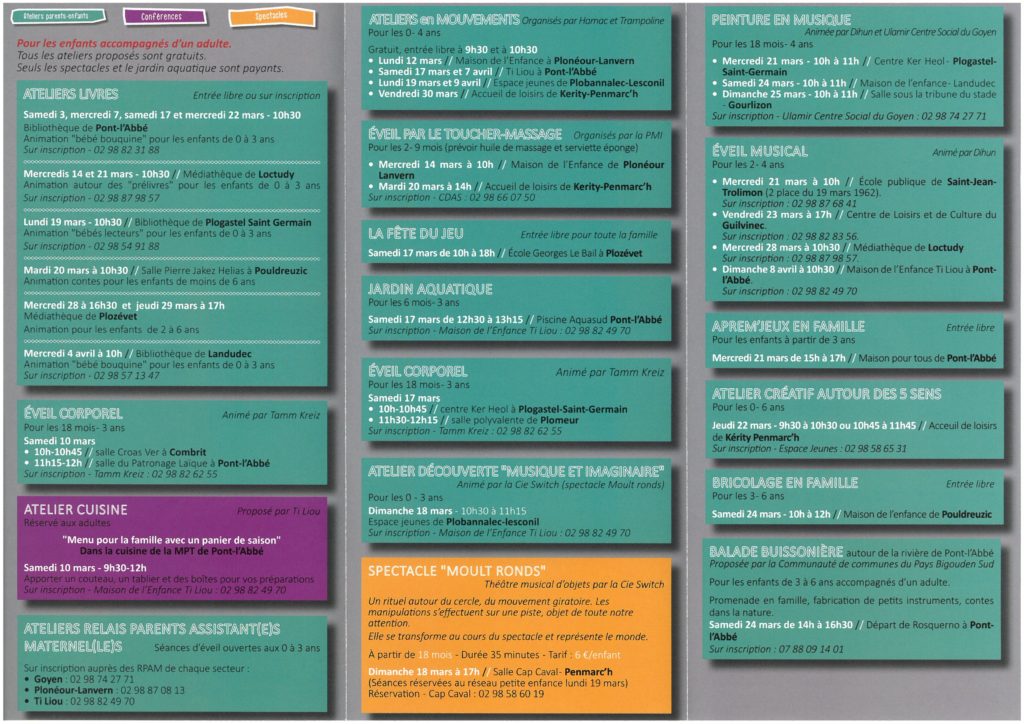Click the "APREM'JEUX EN FAMILLE" heading
Screen dimensions: 1024x724
[x=788, y=326]
